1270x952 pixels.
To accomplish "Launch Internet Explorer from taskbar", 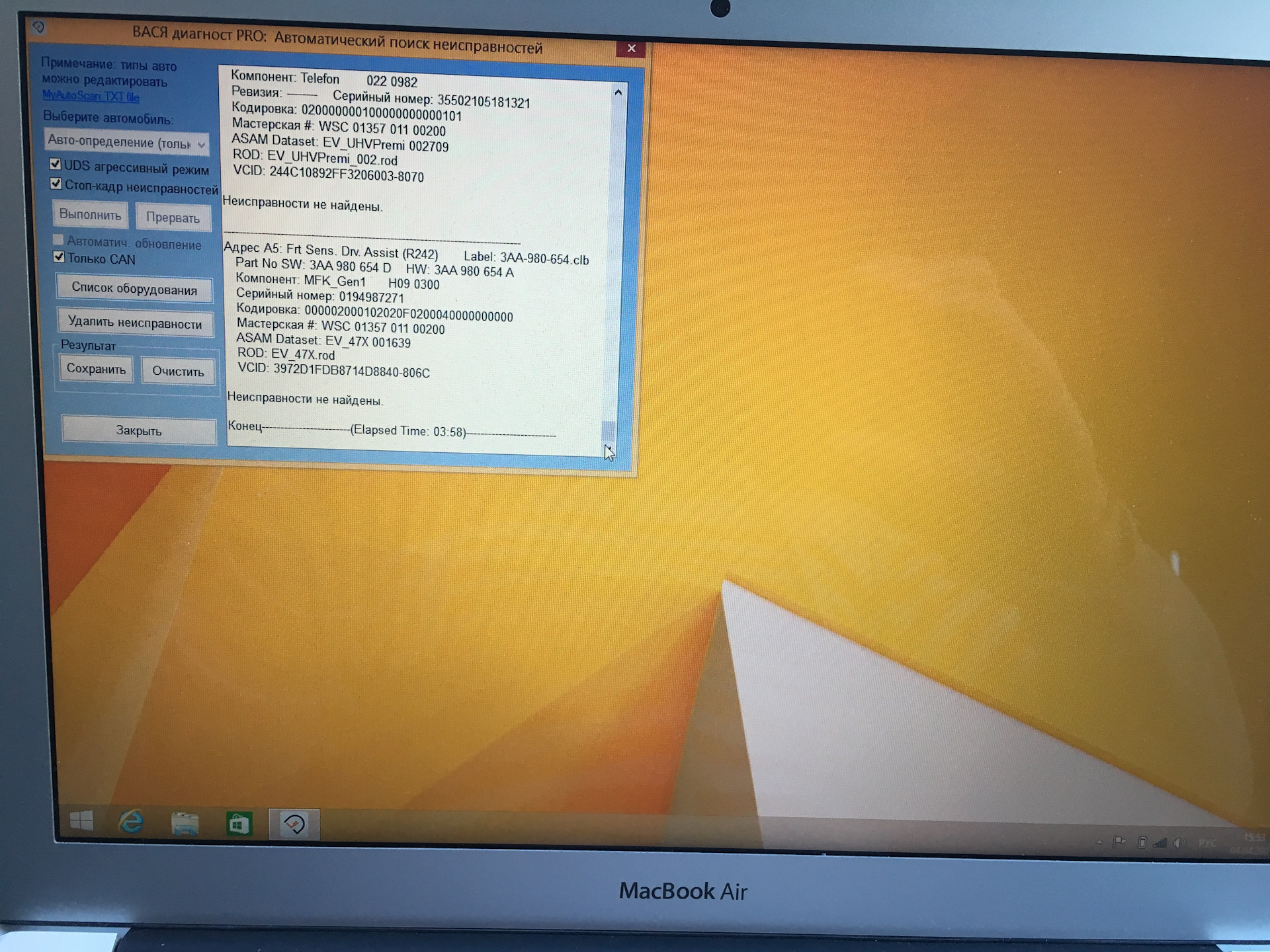I will click(131, 822).
